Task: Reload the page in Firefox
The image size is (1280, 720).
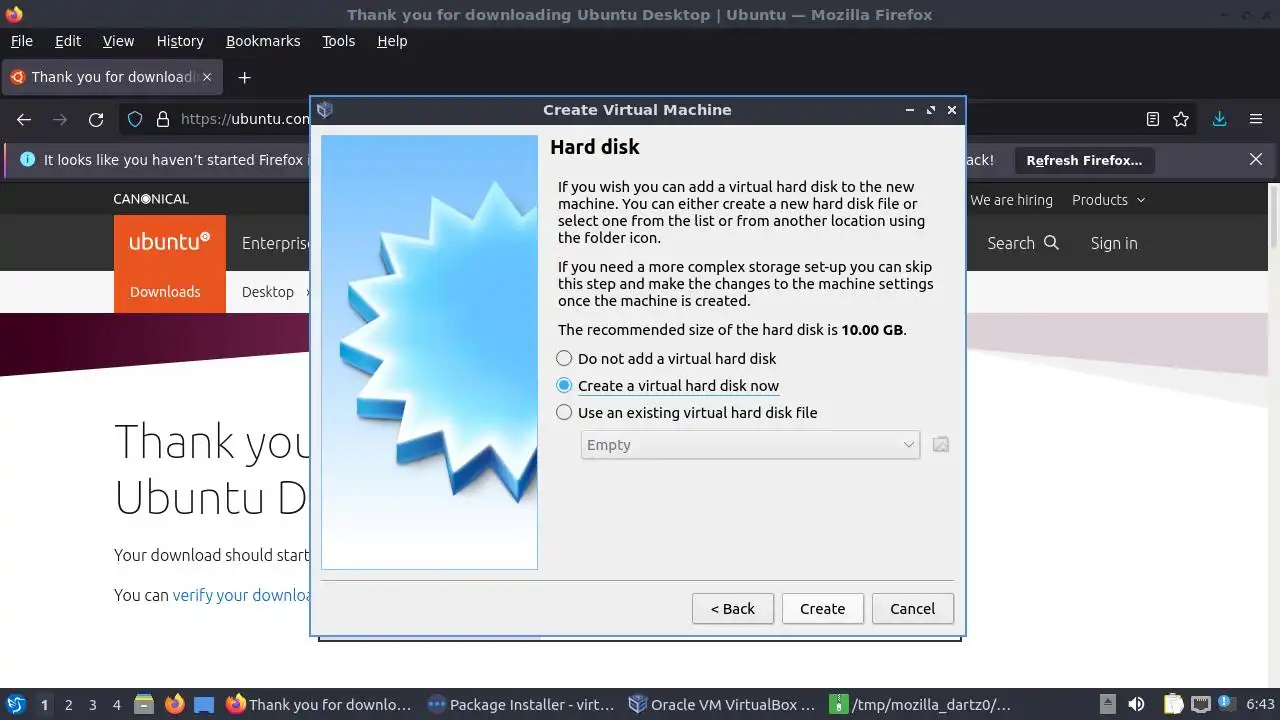Action: click(x=96, y=119)
